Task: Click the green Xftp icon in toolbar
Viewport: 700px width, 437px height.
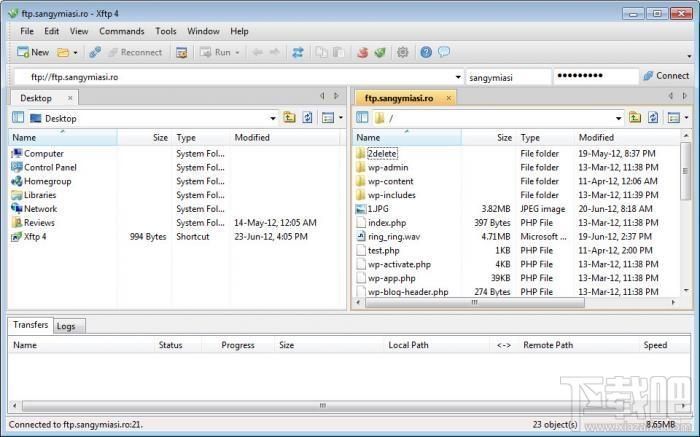Action: 380,53
